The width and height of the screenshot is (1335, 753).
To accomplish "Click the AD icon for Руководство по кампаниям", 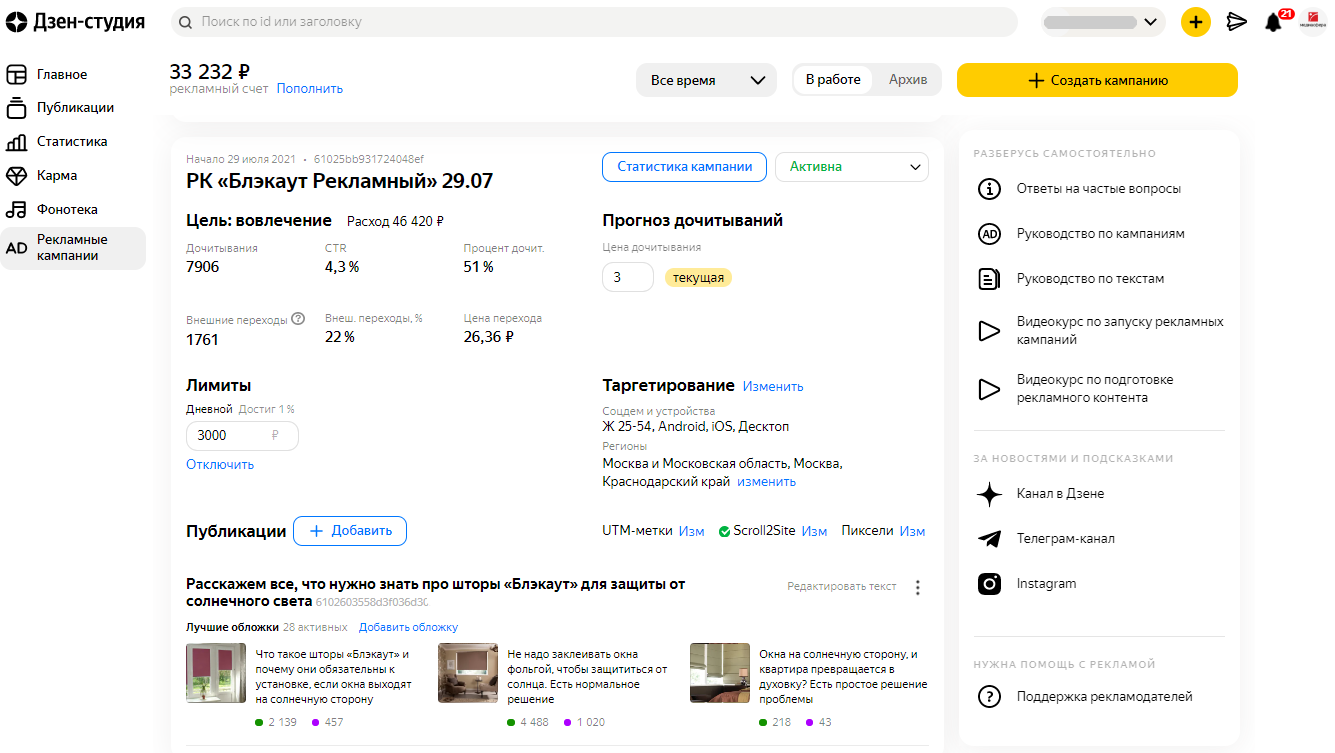I will pos(989,234).
